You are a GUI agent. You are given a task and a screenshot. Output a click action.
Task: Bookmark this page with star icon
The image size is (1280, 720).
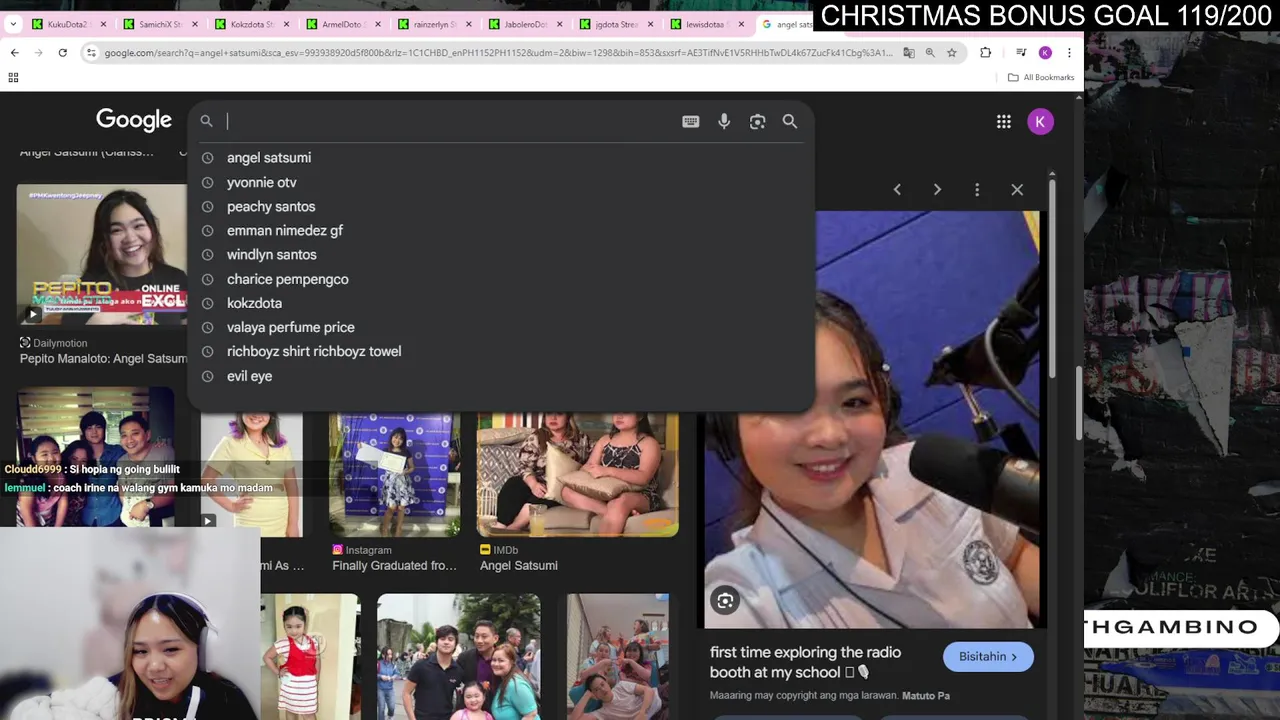tap(952, 52)
